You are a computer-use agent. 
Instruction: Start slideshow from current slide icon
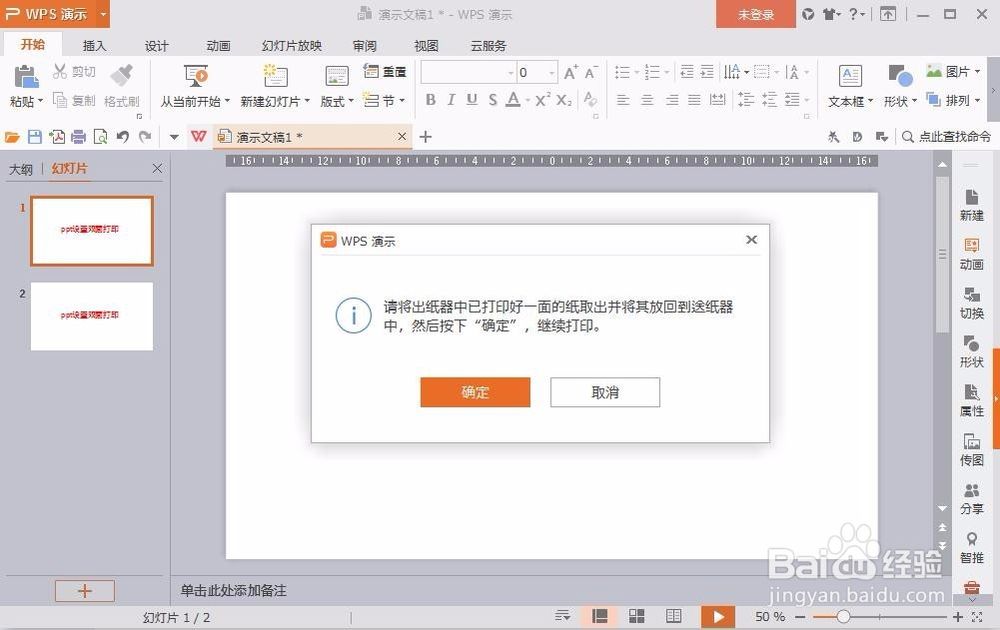(x=196, y=76)
